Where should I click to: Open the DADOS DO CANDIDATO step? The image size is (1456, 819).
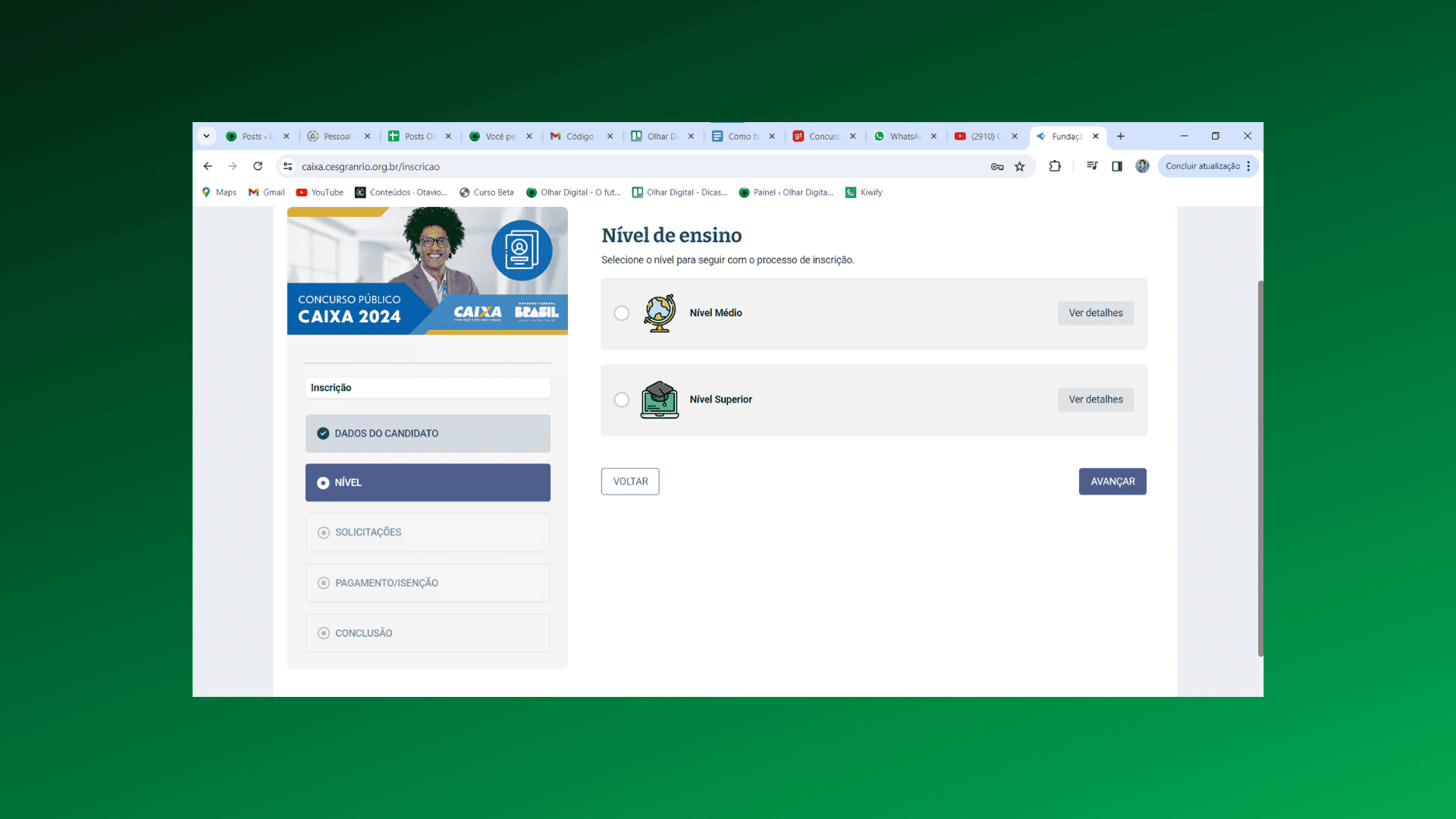tap(428, 434)
